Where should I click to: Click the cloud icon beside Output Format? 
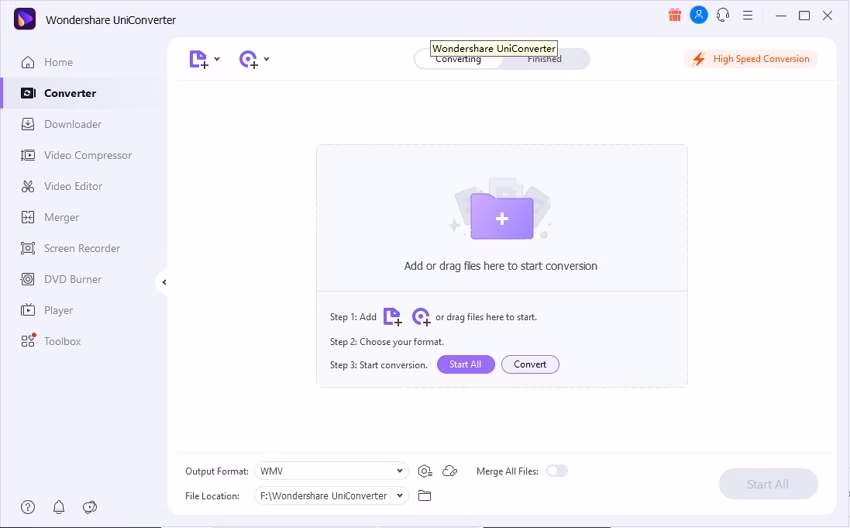tap(450, 471)
